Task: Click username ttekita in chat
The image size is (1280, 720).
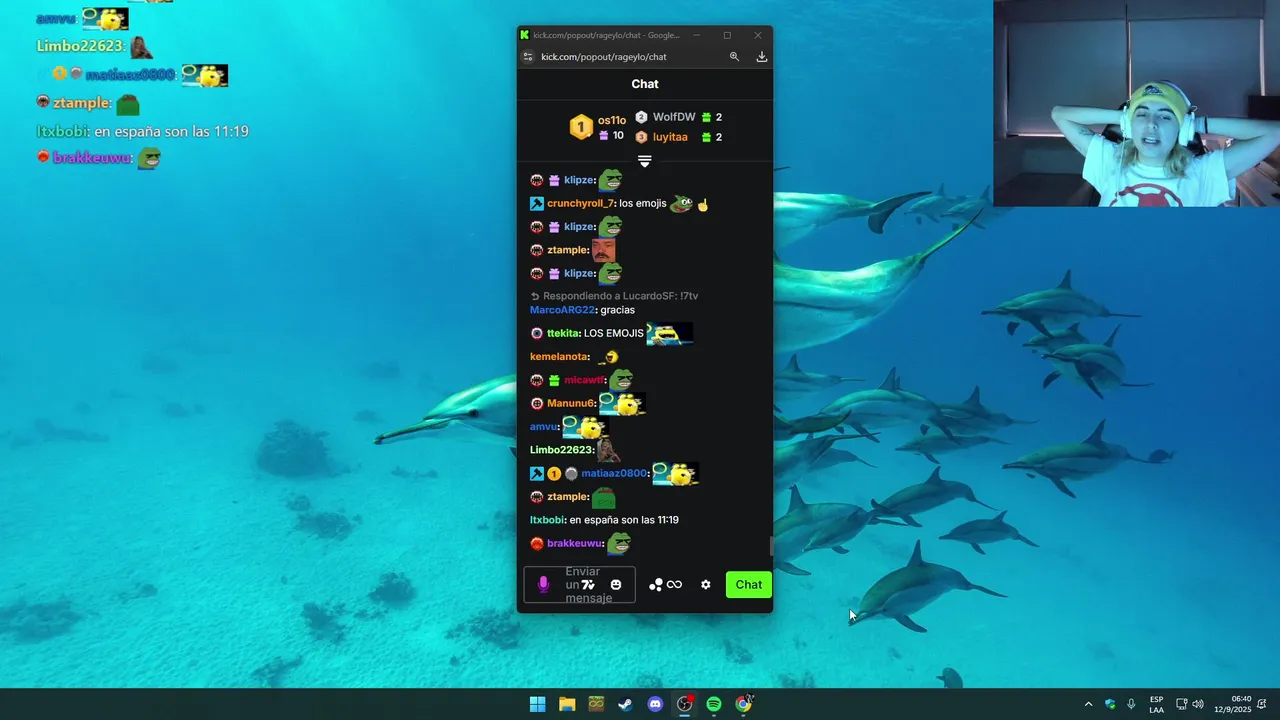Action: point(563,333)
